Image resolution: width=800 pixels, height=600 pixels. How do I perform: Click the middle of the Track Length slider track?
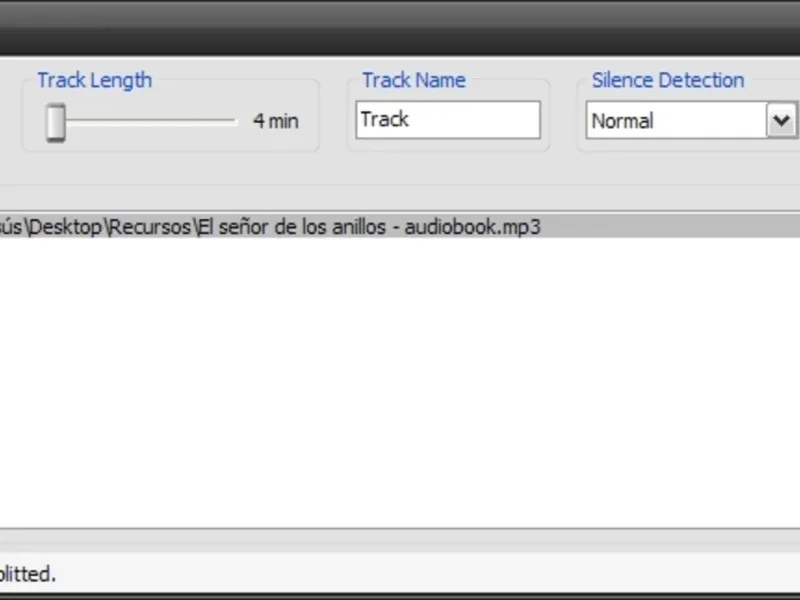pos(145,121)
